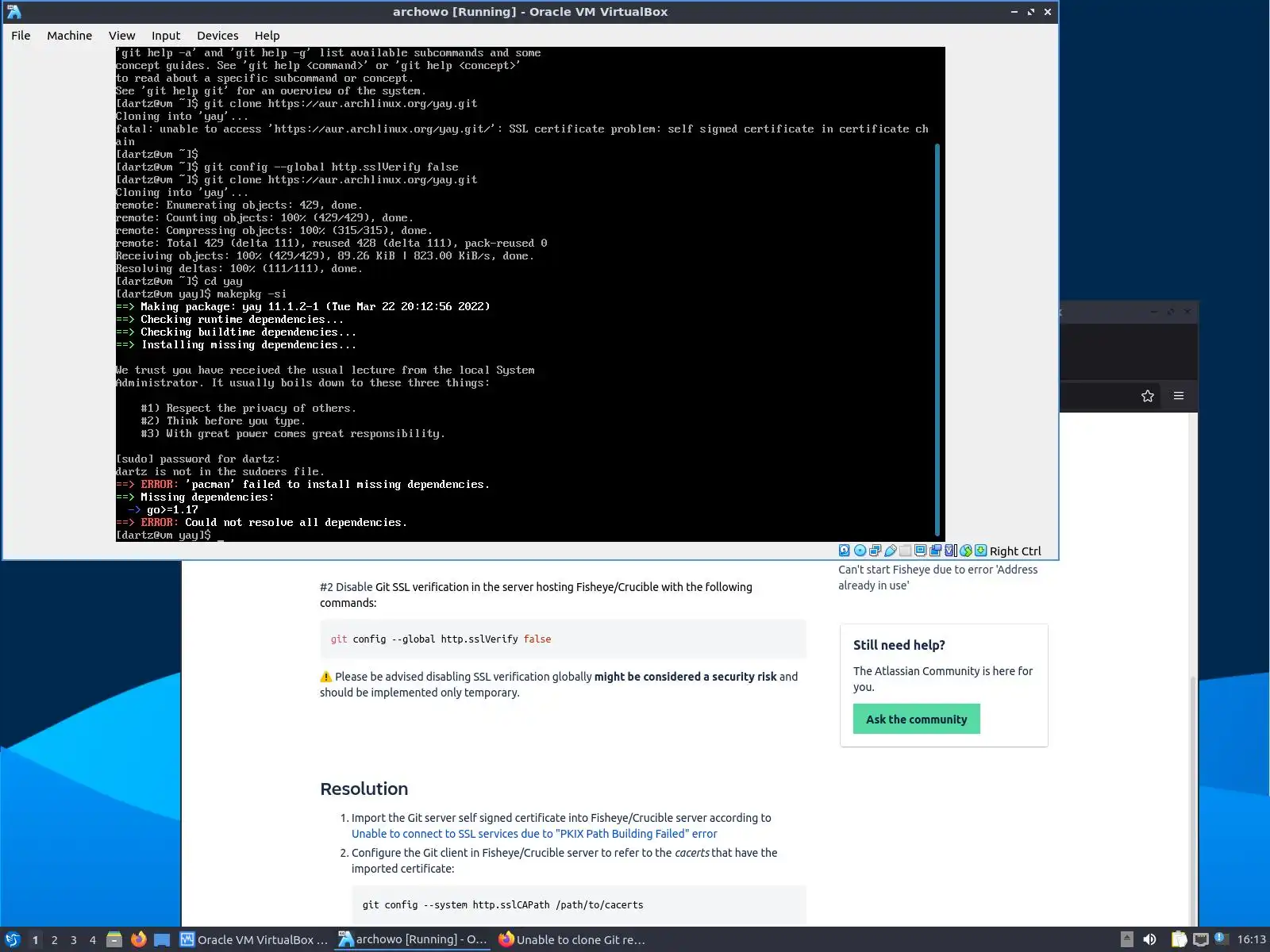Click the VirtualBox window title bar icon
Image resolution: width=1270 pixels, height=952 pixels.
pyautogui.click(x=13, y=11)
